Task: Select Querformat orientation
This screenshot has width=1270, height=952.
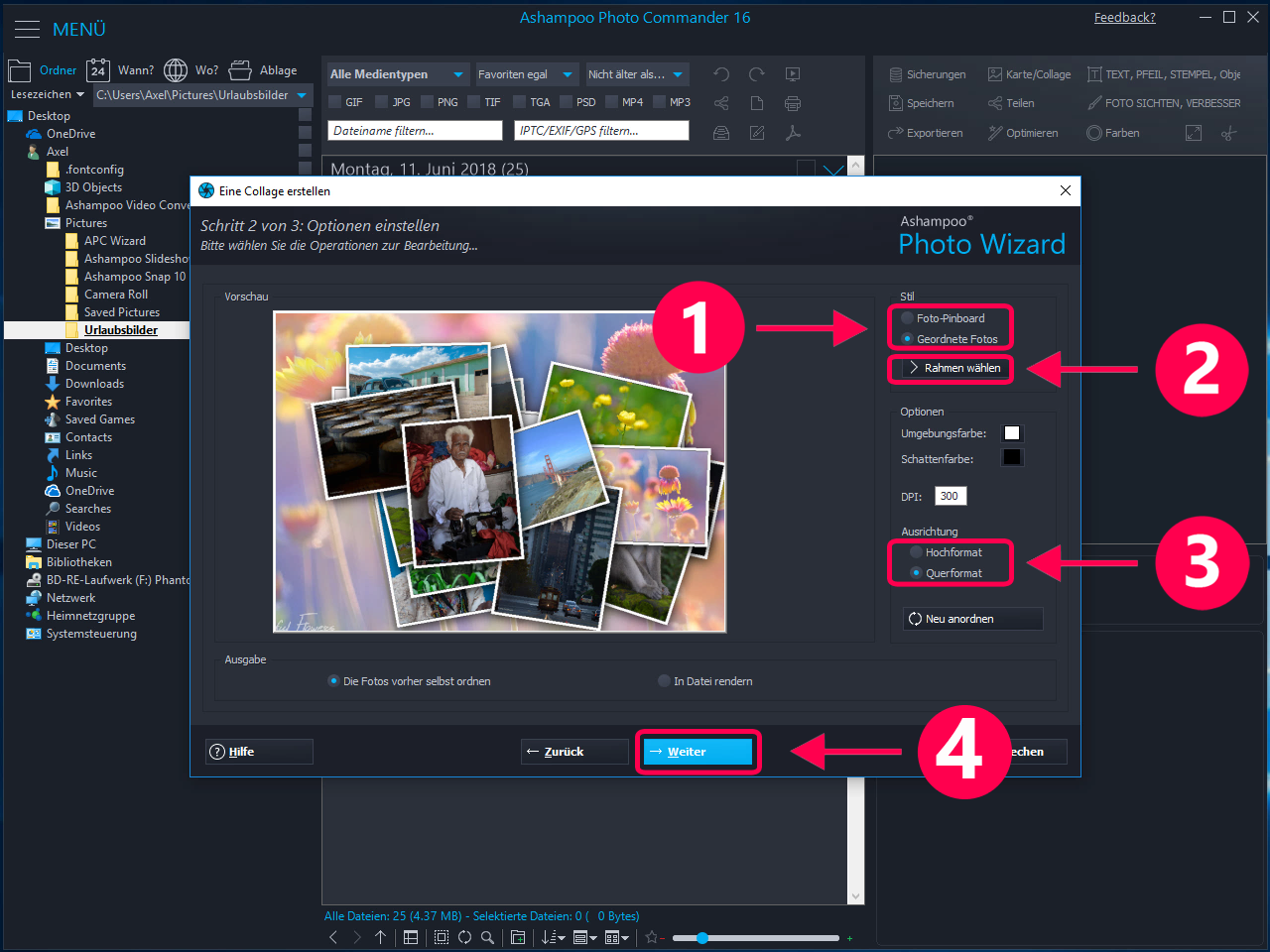Action: [x=946, y=573]
